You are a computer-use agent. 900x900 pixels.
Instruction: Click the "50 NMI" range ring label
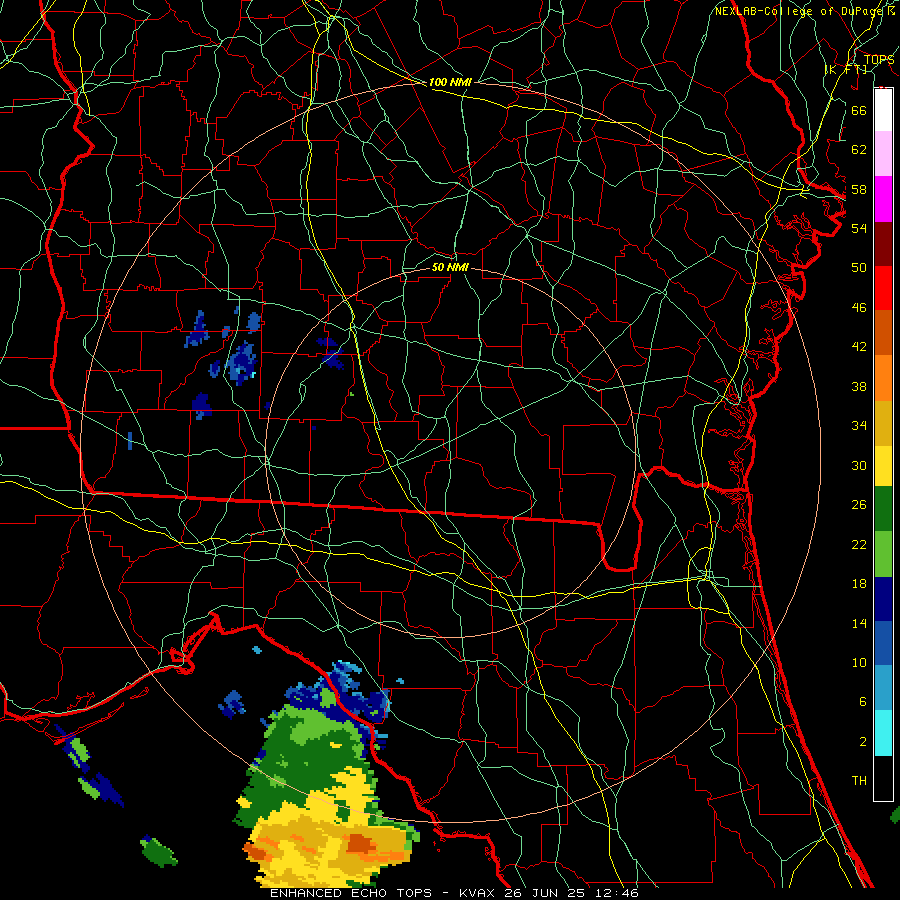450,267
